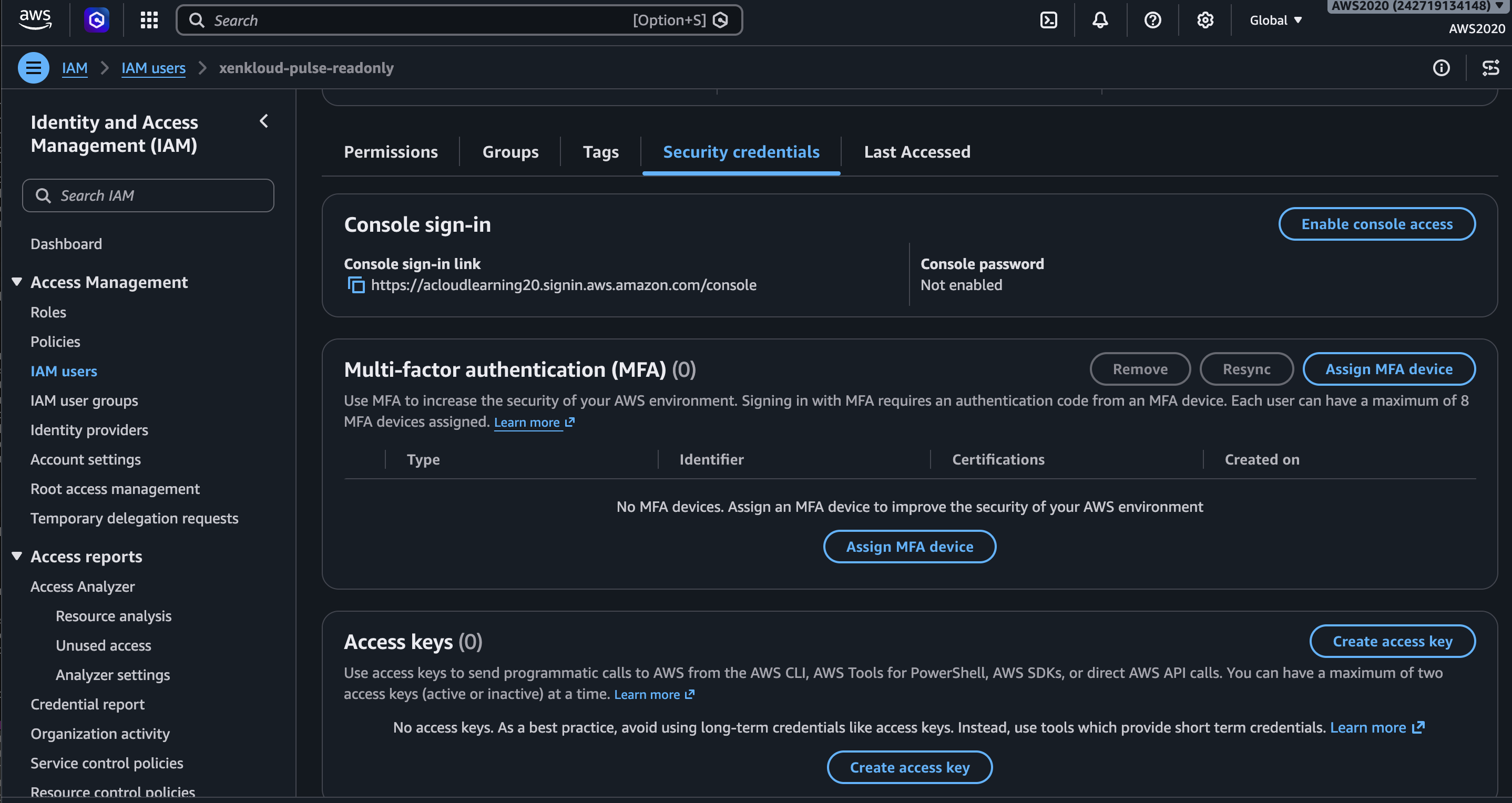Open Temporary delegation requests in sidebar
1512x803 pixels.
pos(135,518)
